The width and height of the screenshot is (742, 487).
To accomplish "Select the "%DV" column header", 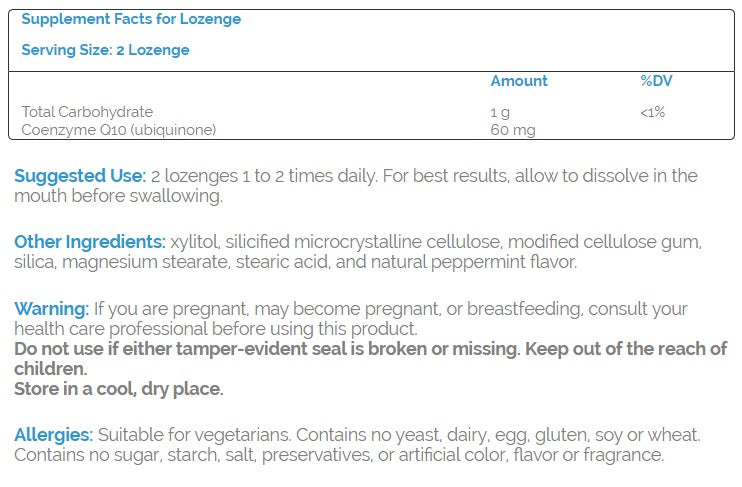I will [x=658, y=81].
